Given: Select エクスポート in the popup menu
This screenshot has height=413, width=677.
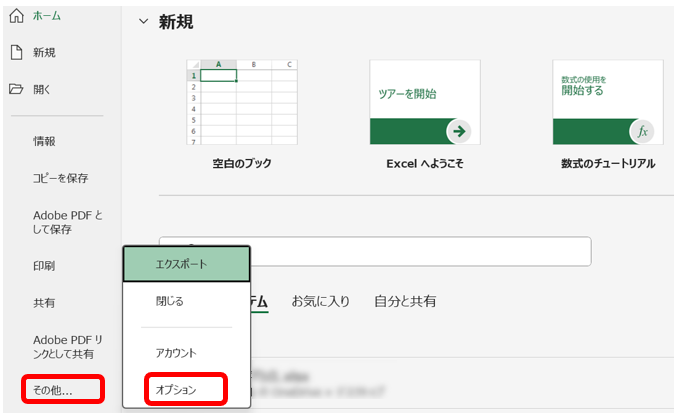Looking at the screenshot, I should [x=187, y=264].
